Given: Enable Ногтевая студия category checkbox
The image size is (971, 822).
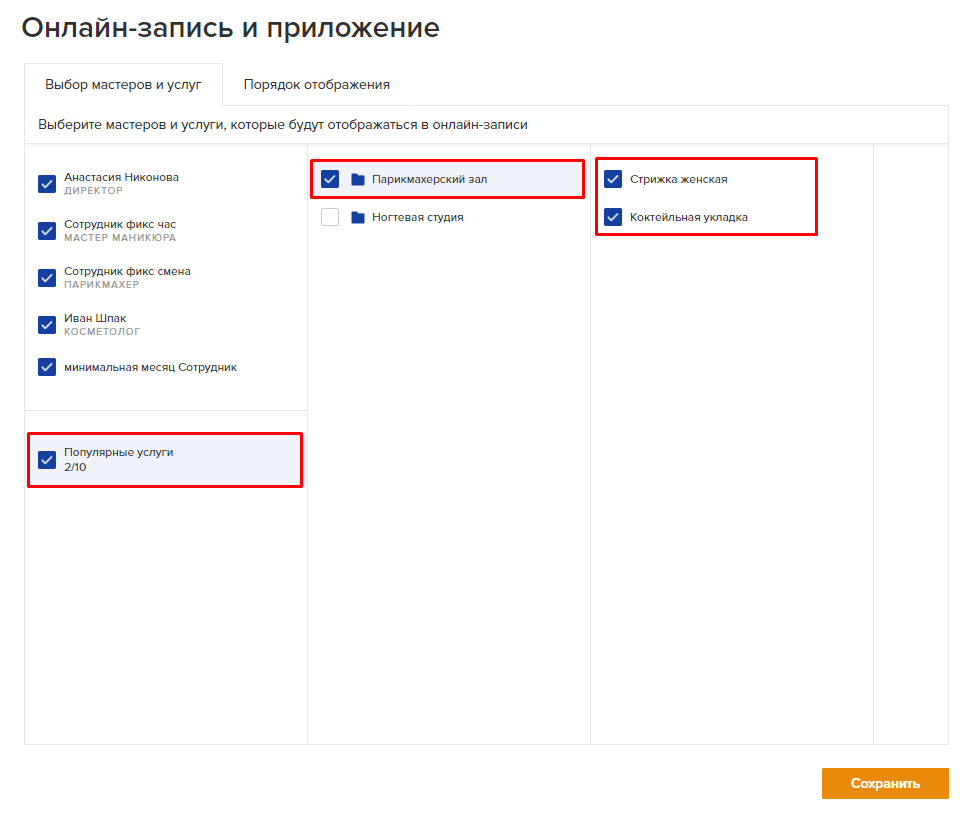Looking at the screenshot, I should click(330, 217).
